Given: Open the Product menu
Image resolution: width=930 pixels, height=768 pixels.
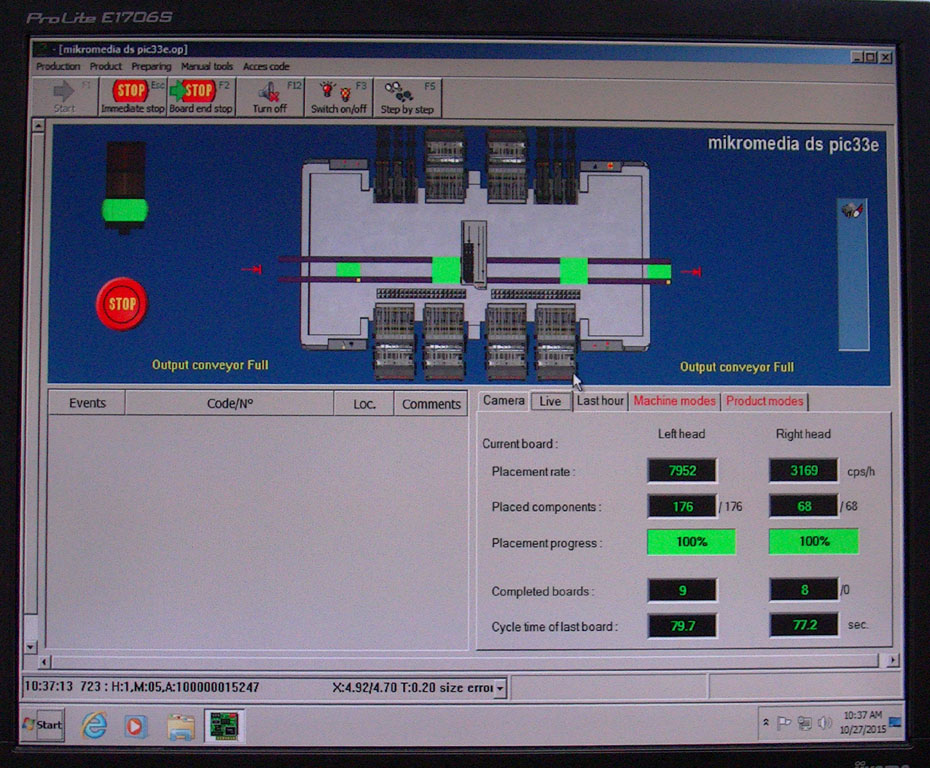Looking at the screenshot, I should 106,66.
